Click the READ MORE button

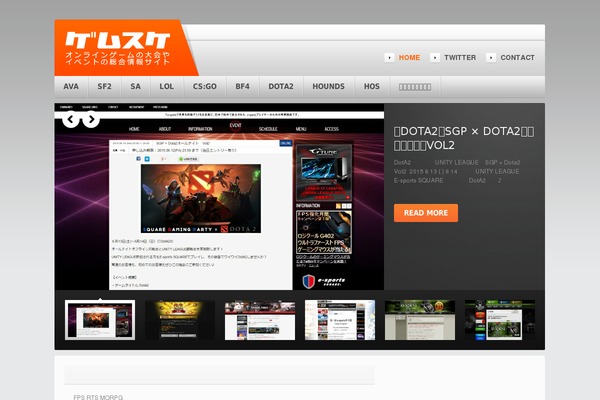(x=426, y=213)
